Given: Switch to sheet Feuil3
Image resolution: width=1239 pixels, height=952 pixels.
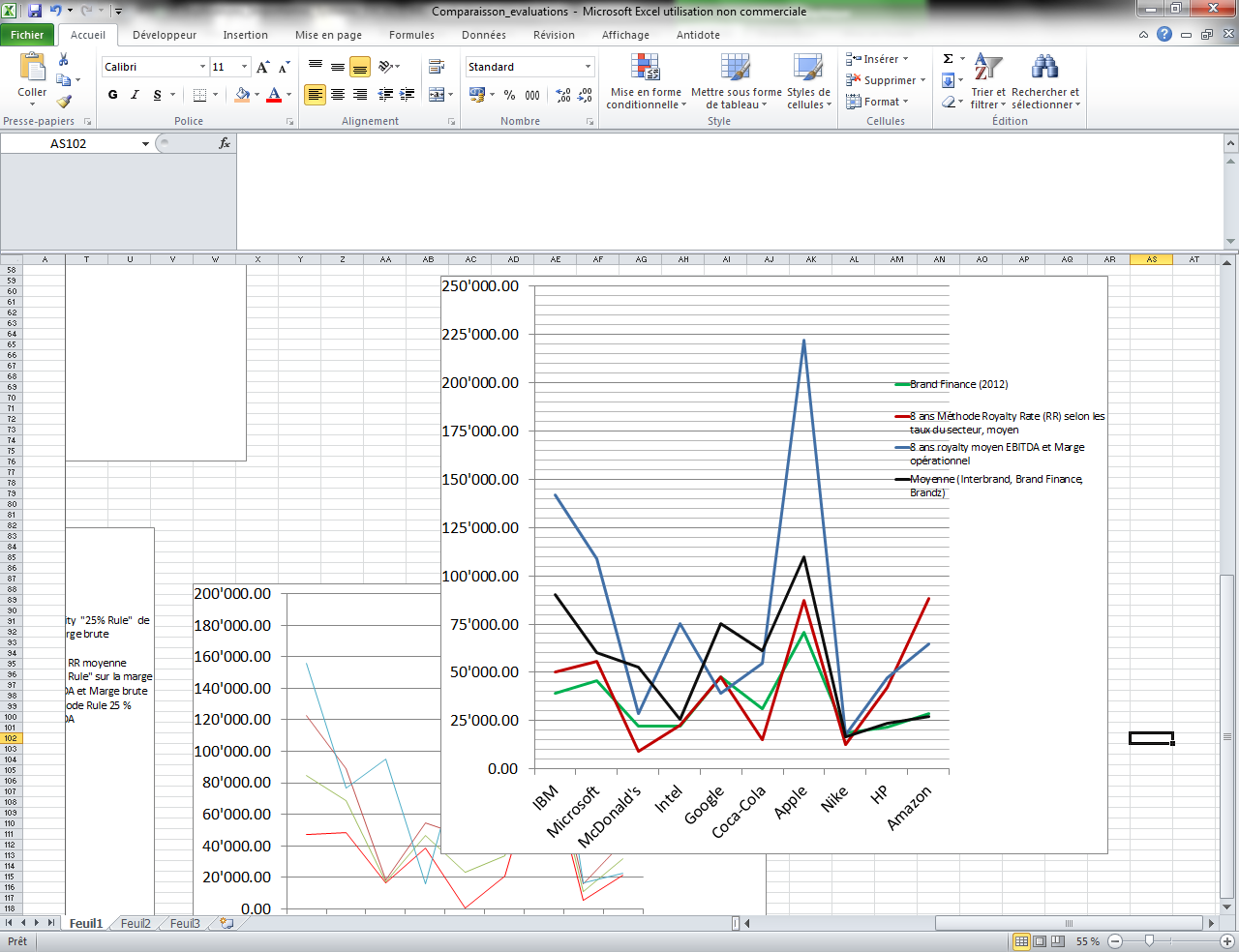Looking at the screenshot, I should click(x=185, y=924).
